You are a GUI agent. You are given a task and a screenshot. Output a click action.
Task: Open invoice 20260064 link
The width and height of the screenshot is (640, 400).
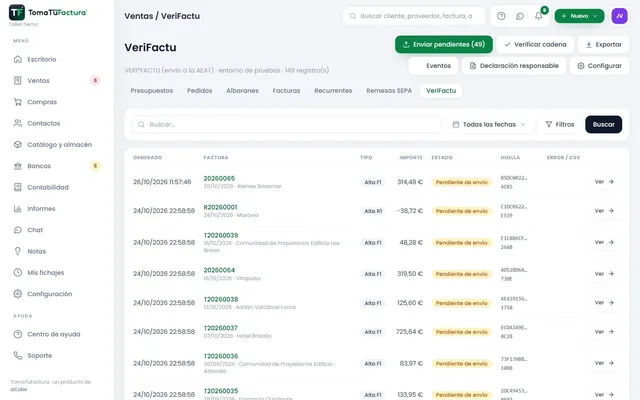pos(219,270)
